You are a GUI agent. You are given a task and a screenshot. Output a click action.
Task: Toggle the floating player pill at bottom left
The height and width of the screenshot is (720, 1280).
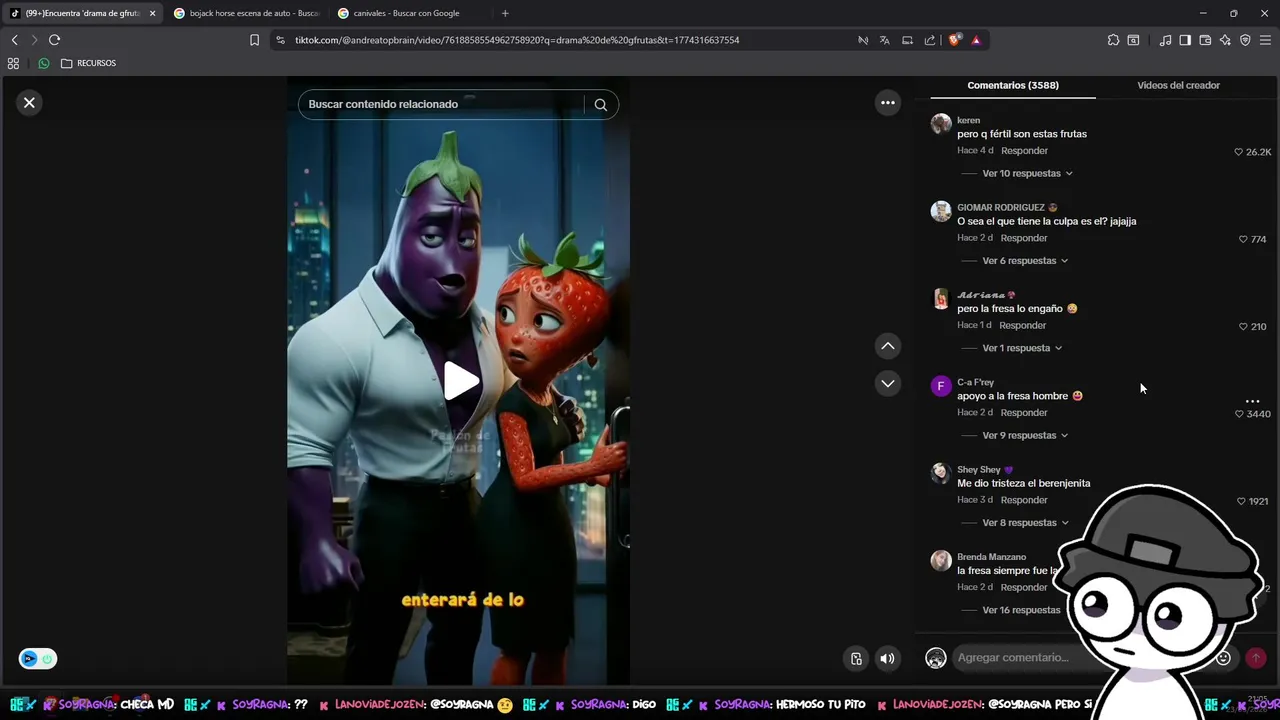[x=37, y=658]
